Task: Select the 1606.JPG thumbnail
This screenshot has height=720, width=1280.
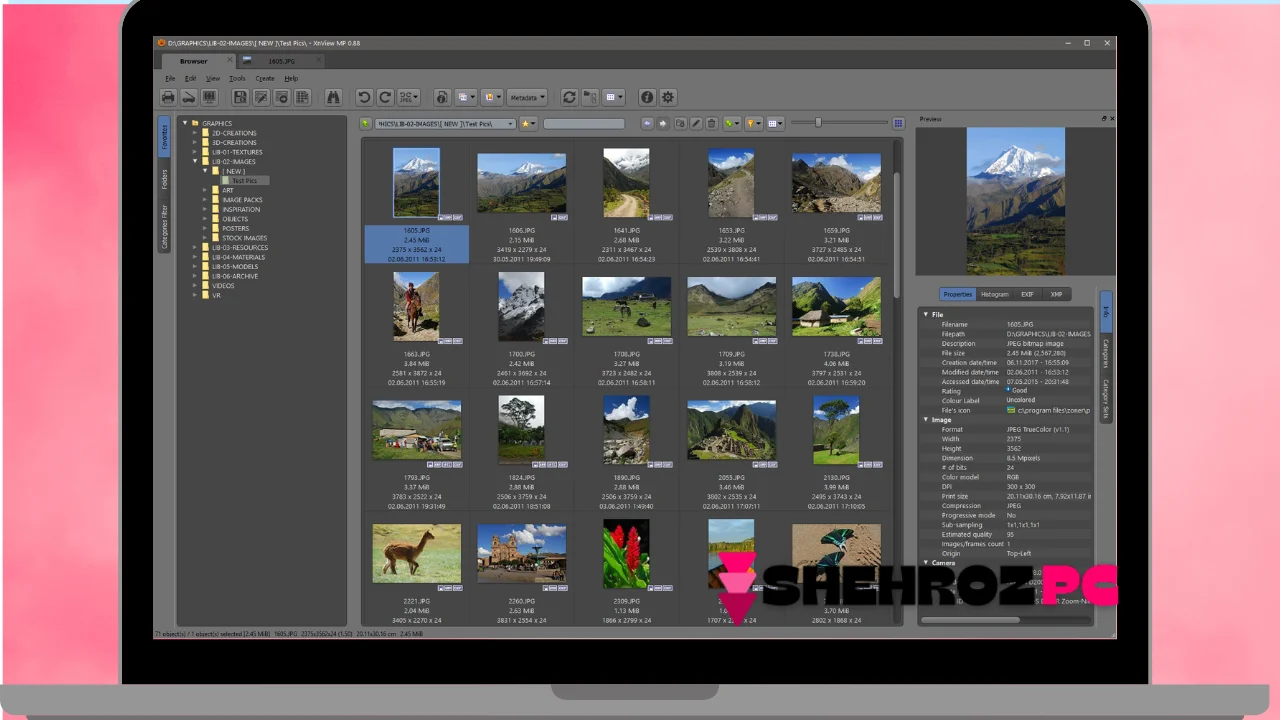Action: click(x=521, y=183)
